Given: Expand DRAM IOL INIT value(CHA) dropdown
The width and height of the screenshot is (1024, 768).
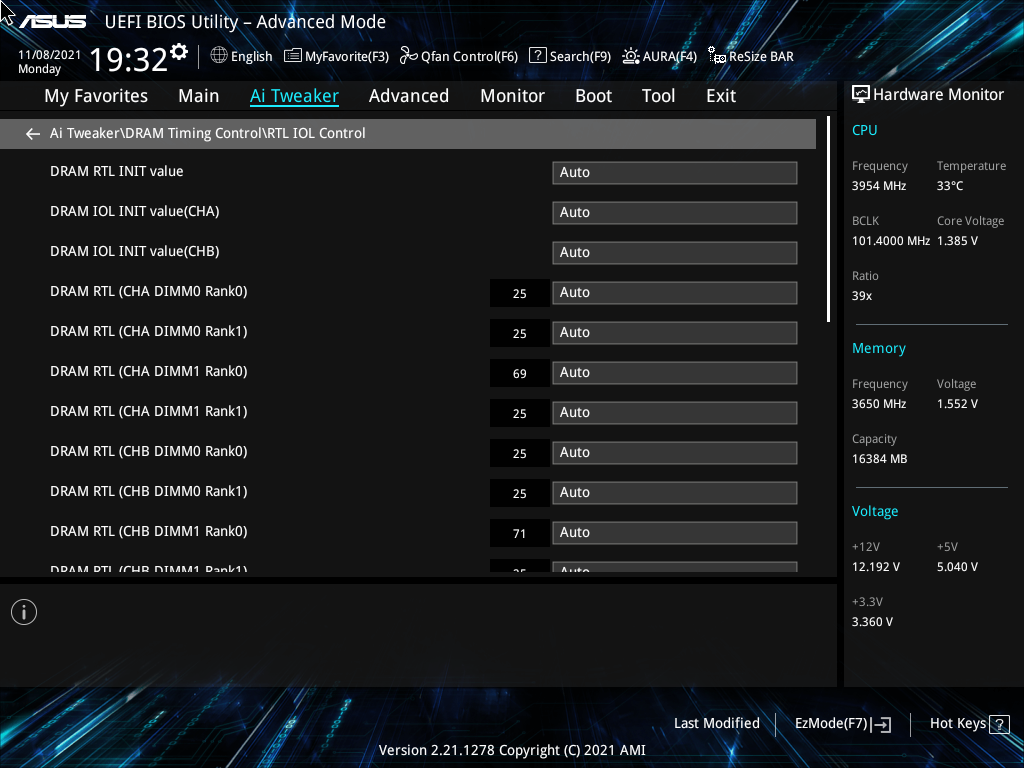Looking at the screenshot, I should click(675, 212).
